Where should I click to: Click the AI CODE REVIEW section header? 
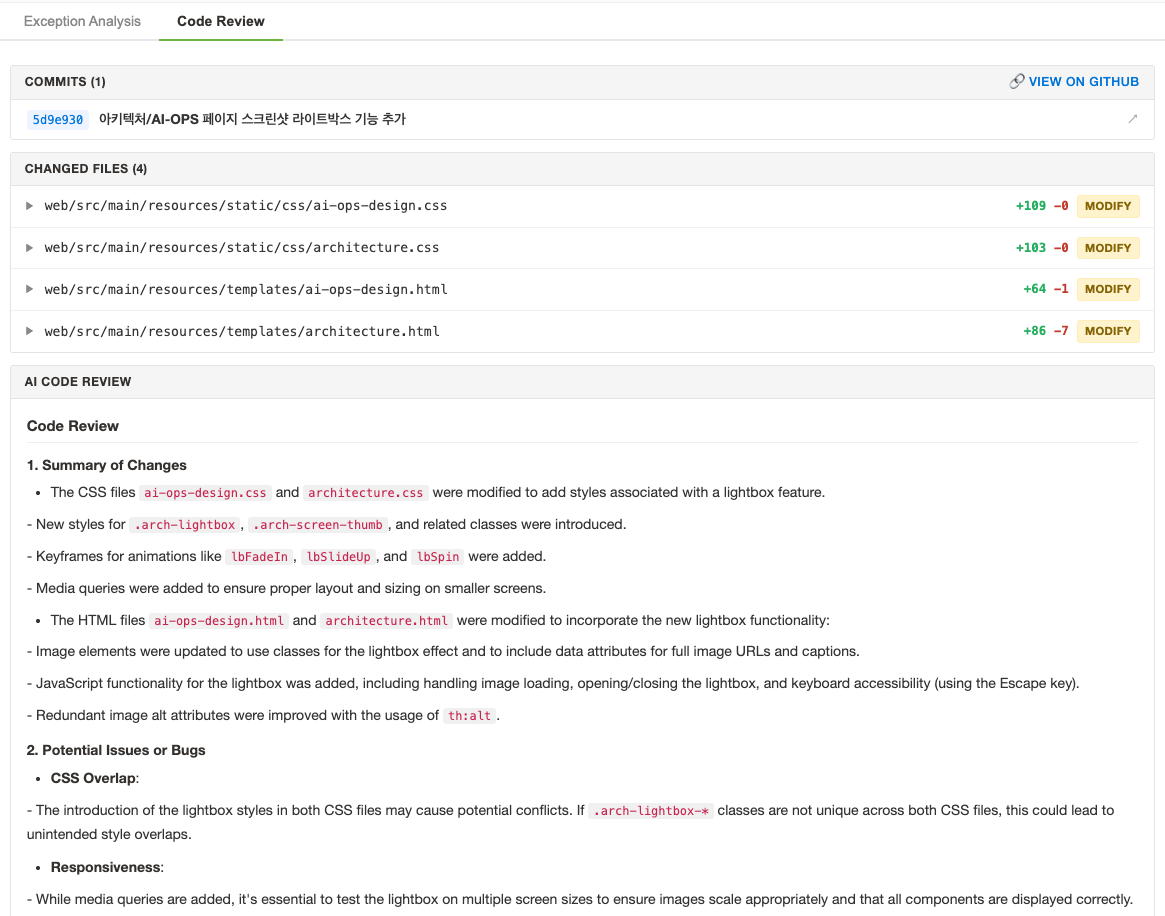tap(78, 382)
